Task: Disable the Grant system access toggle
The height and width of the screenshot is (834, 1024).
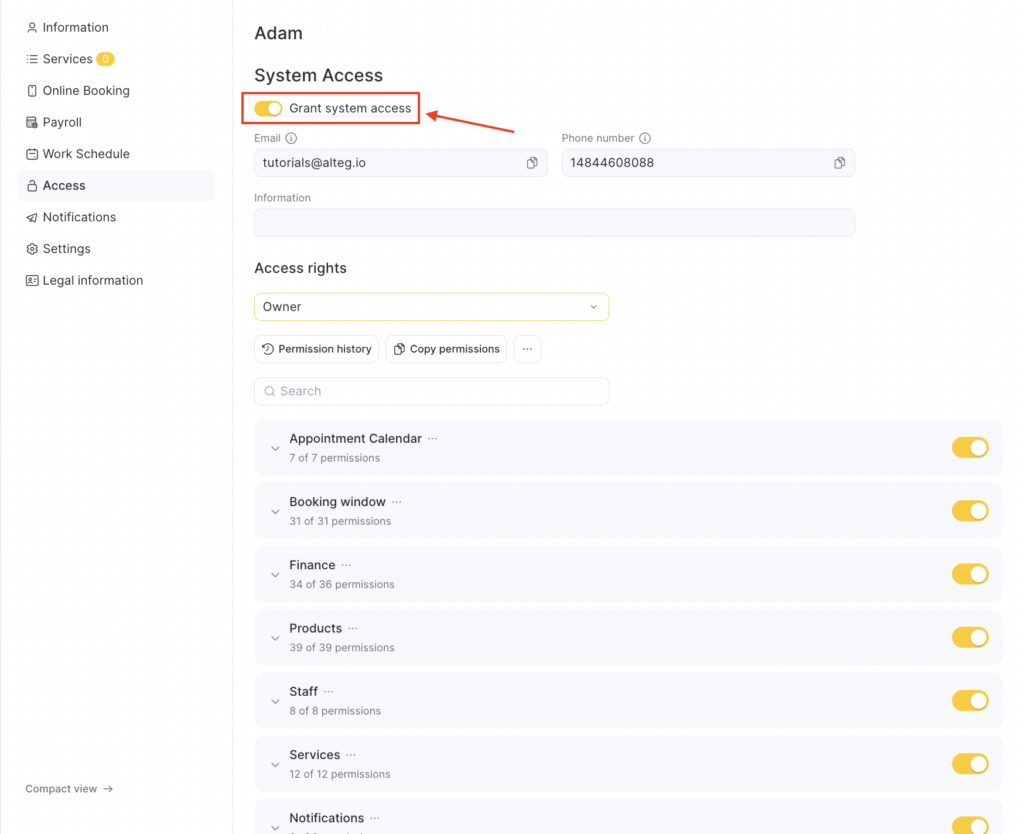Action: tap(268, 108)
